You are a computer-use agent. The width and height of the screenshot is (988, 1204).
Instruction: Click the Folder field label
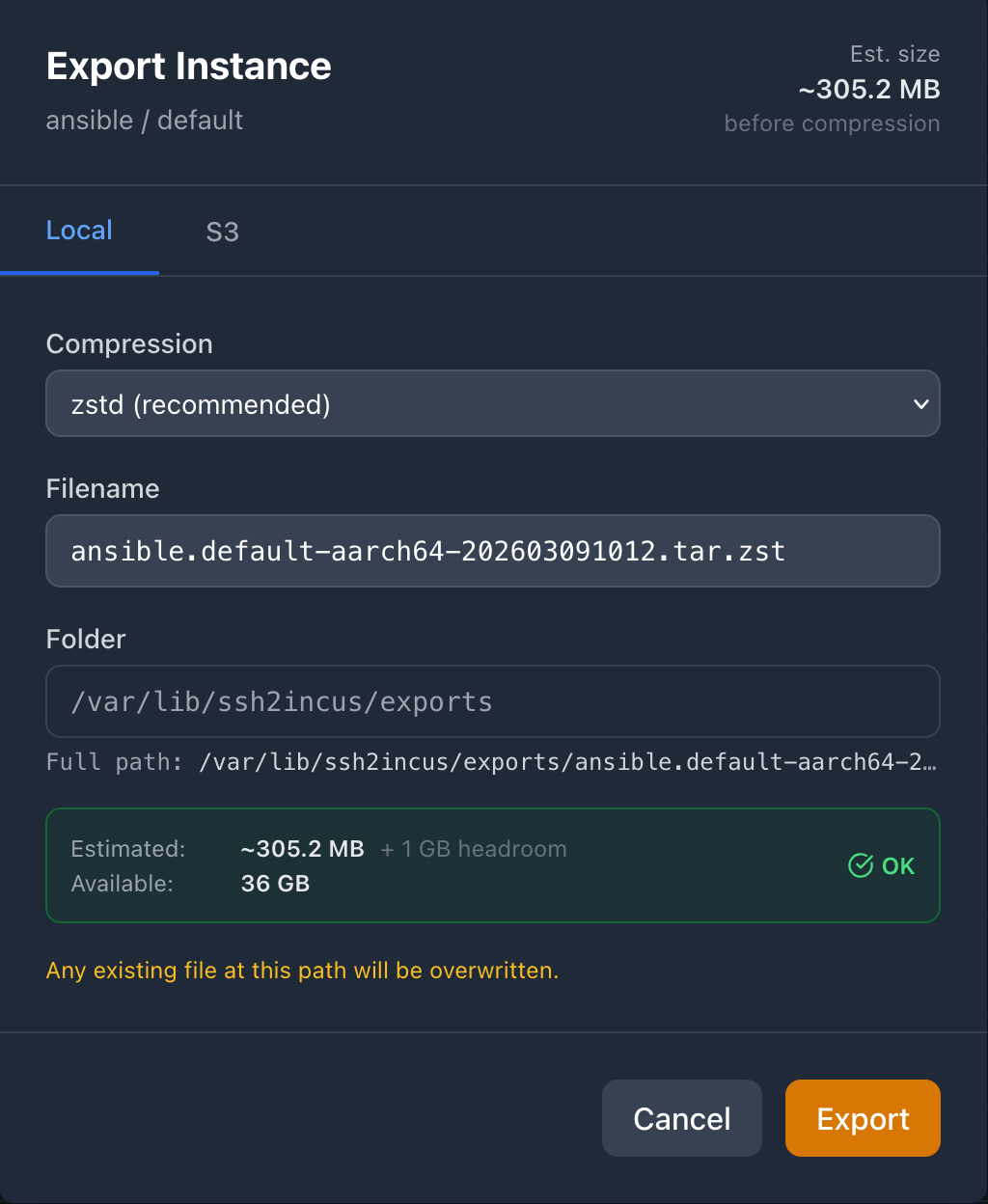[86, 640]
